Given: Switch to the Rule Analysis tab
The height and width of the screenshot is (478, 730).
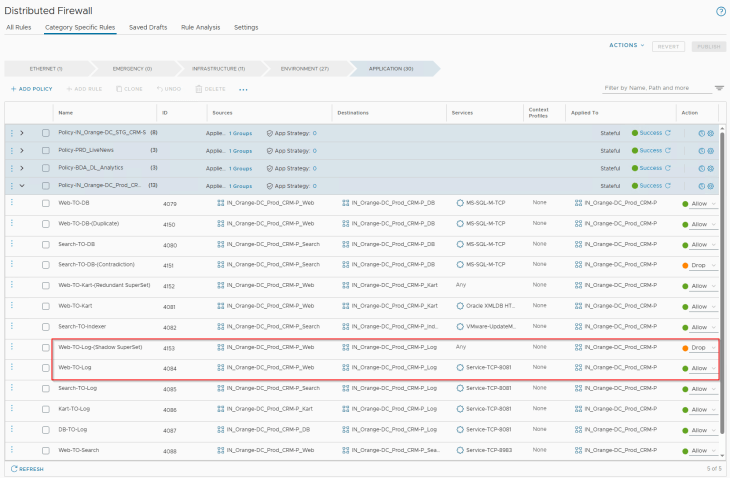Looking at the screenshot, I should point(201,27).
